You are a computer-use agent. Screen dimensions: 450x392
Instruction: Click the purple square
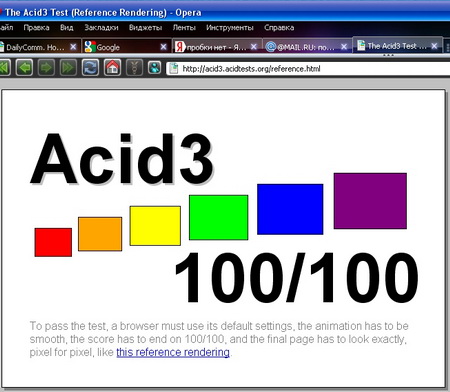click(x=370, y=201)
